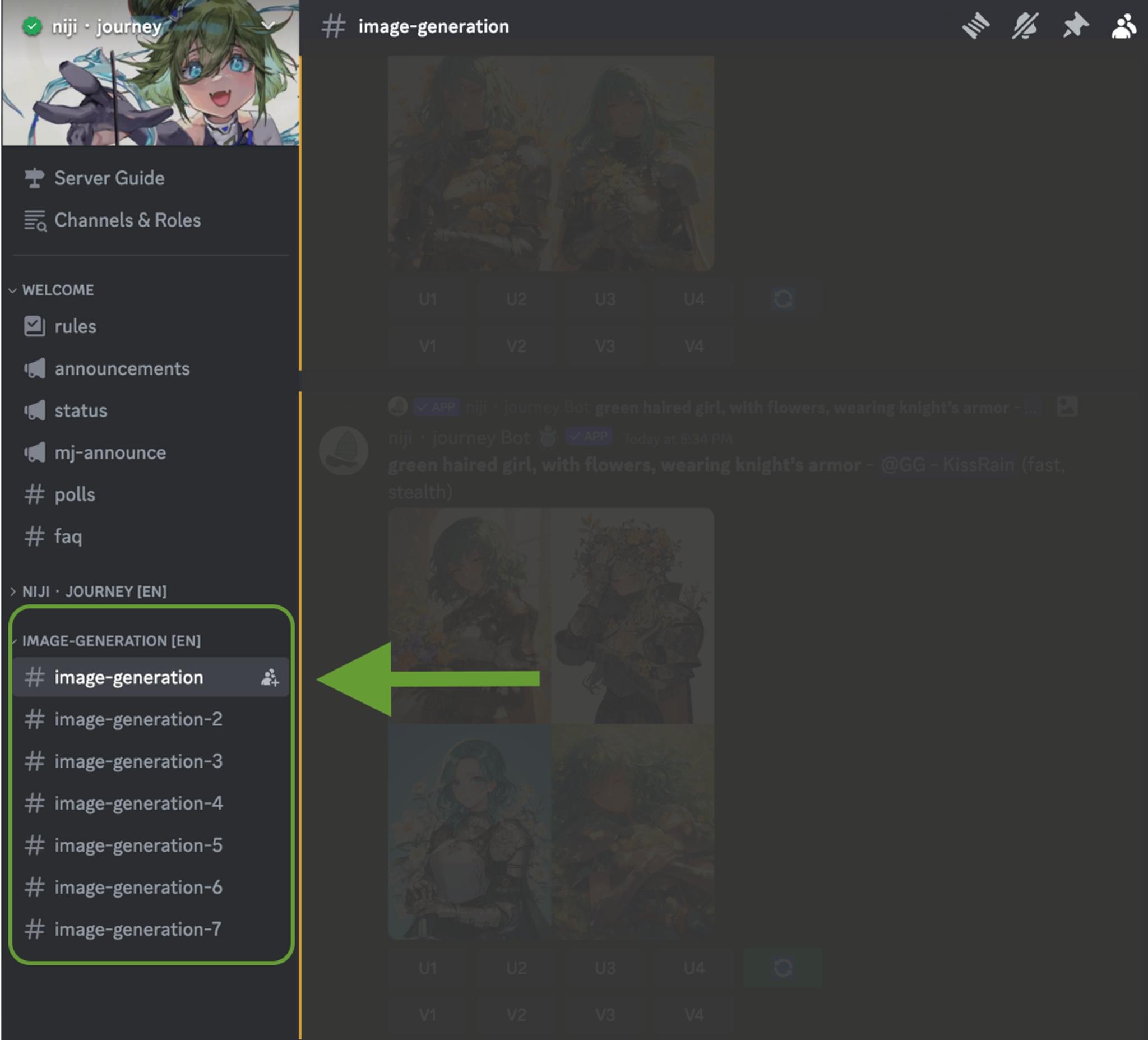Open the rules channel
The width and height of the screenshot is (1148, 1040).
point(151,326)
